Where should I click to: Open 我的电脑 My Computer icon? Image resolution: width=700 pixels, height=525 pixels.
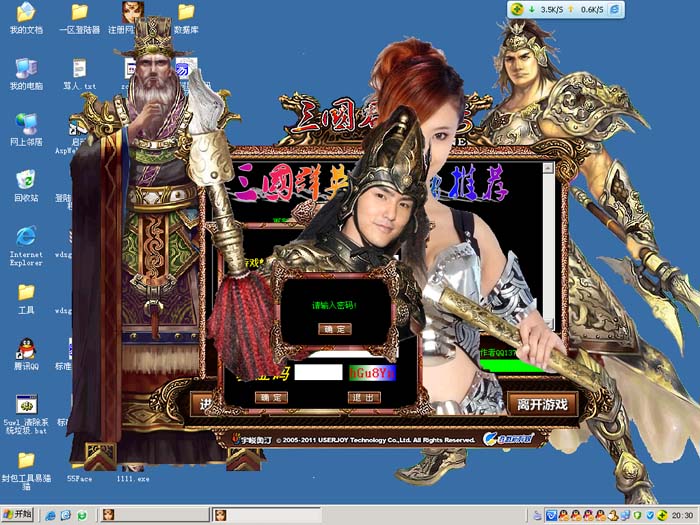click(25, 73)
